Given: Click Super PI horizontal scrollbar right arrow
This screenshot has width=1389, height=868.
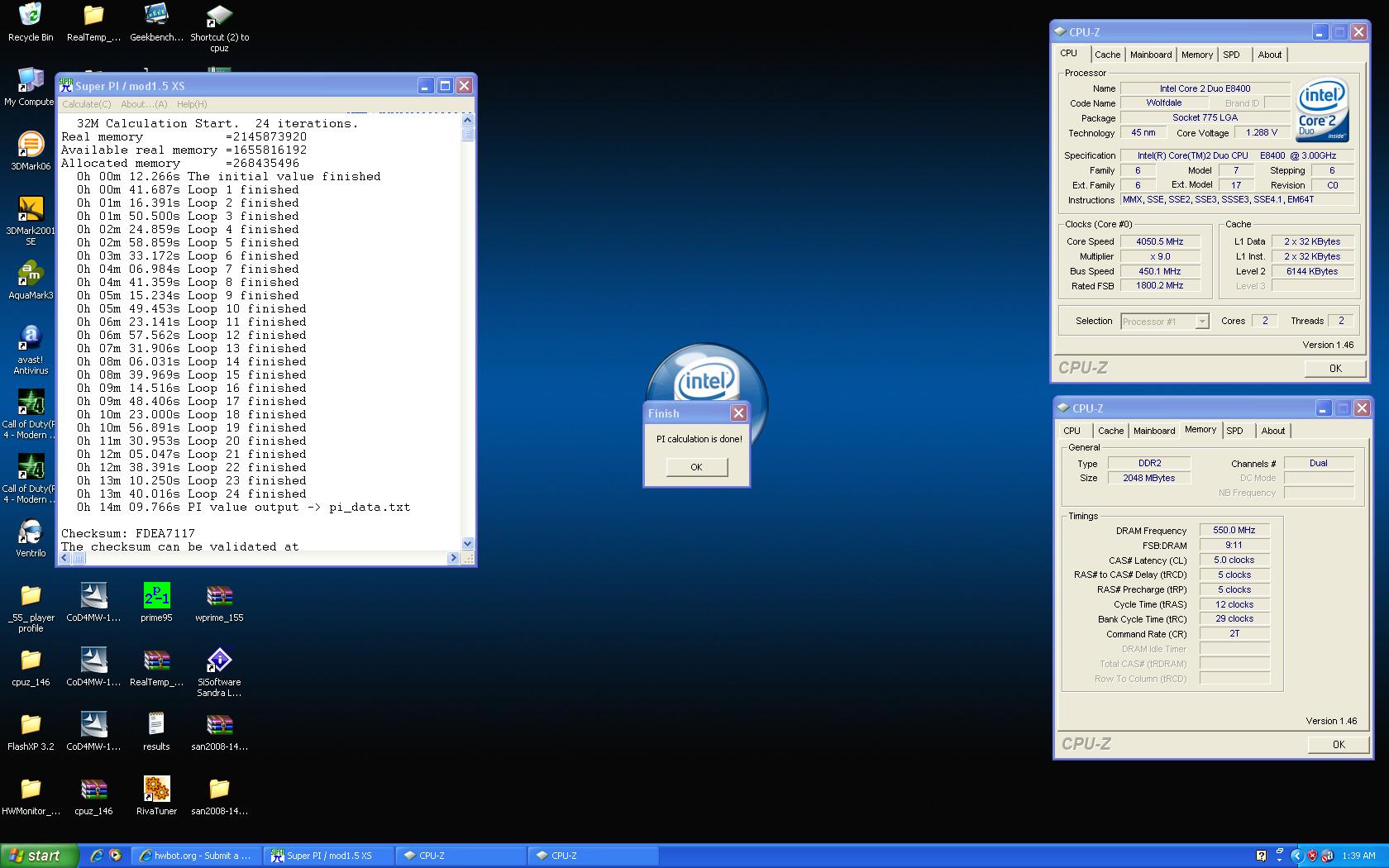Looking at the screenshot, I should click(452, 558).
